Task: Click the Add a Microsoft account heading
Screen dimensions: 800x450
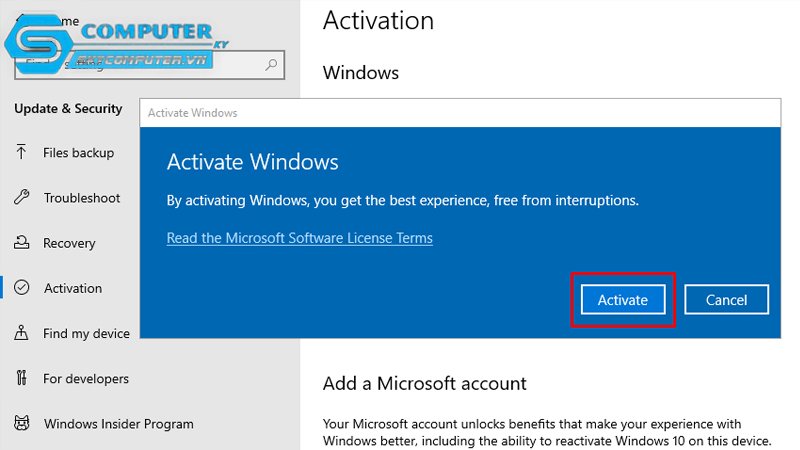Action: click(x=424, y=383)
